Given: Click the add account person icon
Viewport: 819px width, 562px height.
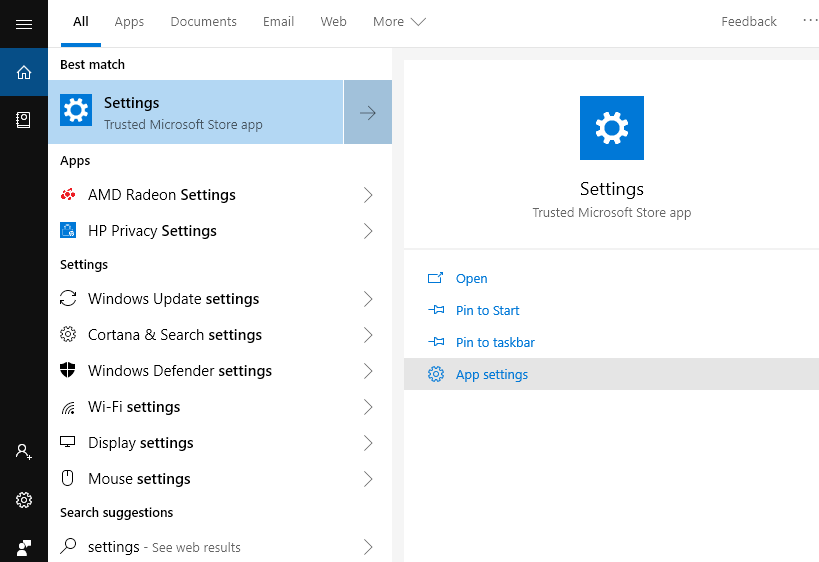Looking at the screenshot, I should click(x=24, y=452).
